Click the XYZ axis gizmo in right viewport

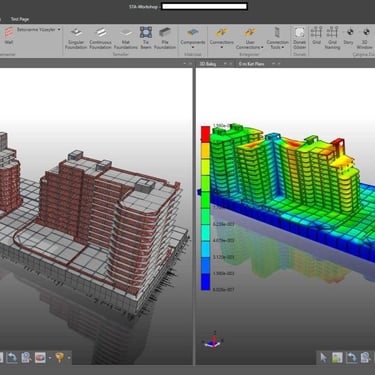(x=213, y=340)
